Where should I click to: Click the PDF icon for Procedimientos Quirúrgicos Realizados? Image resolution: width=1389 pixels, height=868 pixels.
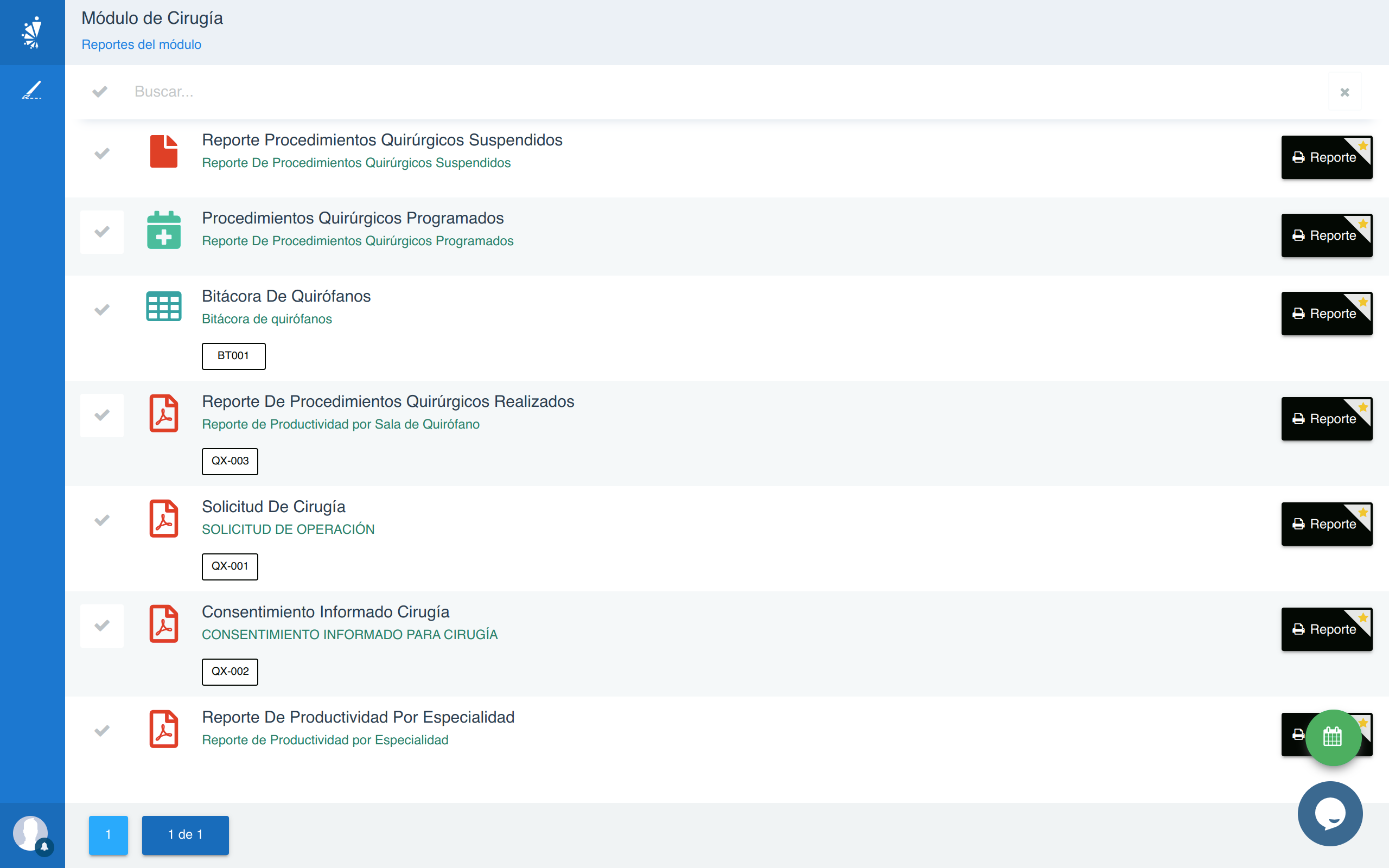(163, 413)
